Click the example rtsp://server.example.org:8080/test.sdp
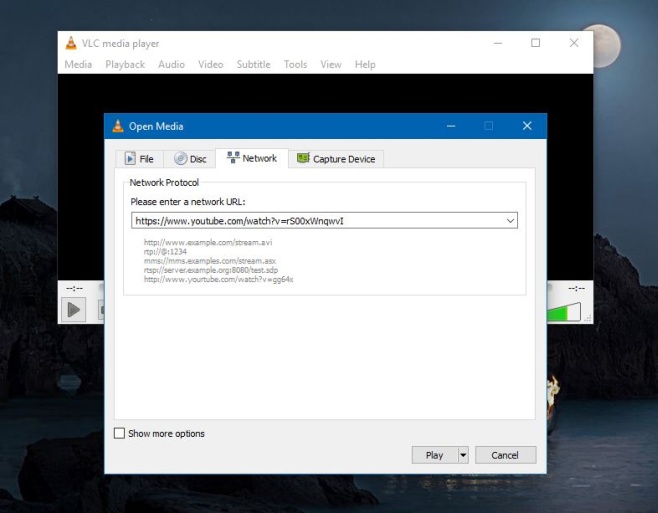This screenshot has height=513, width=658. coord(211,270)
